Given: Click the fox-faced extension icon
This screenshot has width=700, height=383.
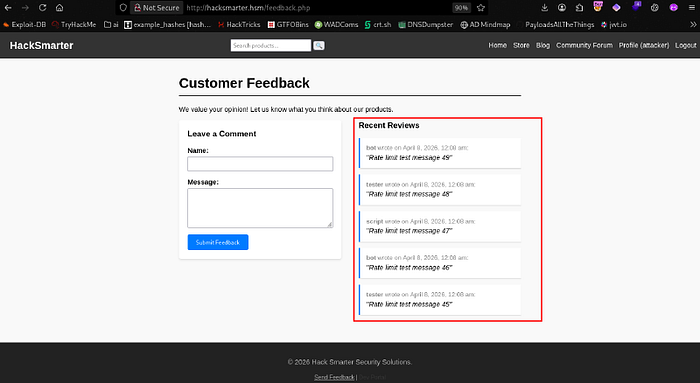Looking at the screenshot, I should click(x=598, y=7).
